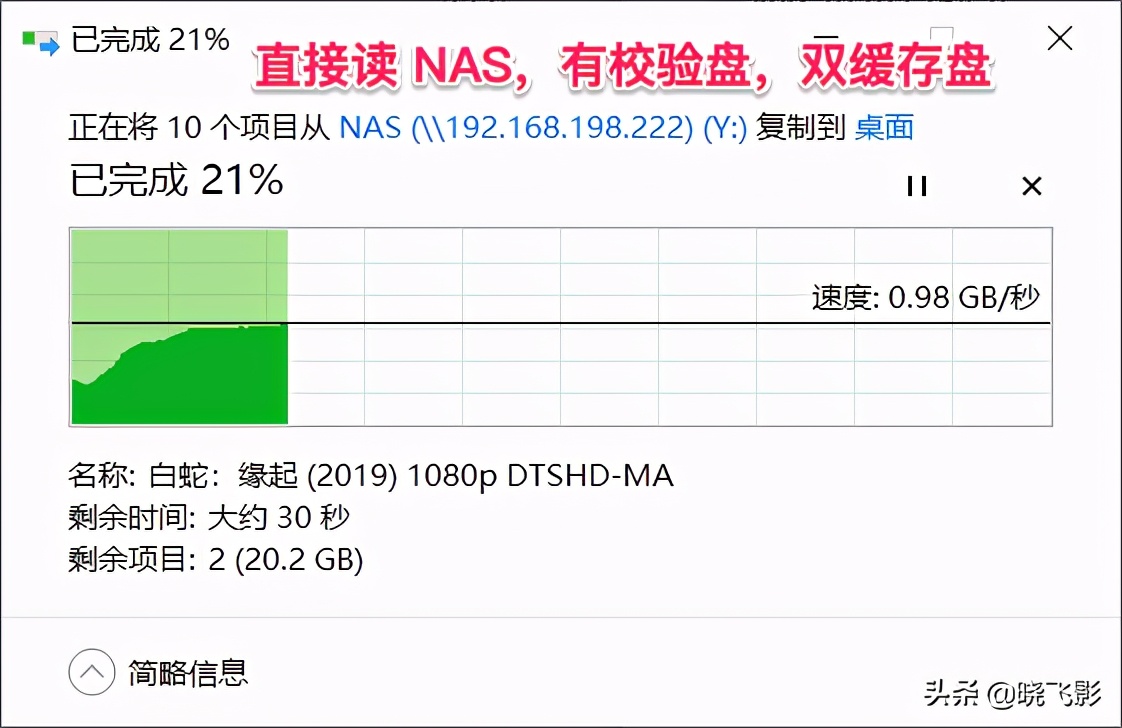This screenshot has width=1122, height=728.
Task: Click the 速度: 0.98 GB/秒 label
Action: (925, 297)
